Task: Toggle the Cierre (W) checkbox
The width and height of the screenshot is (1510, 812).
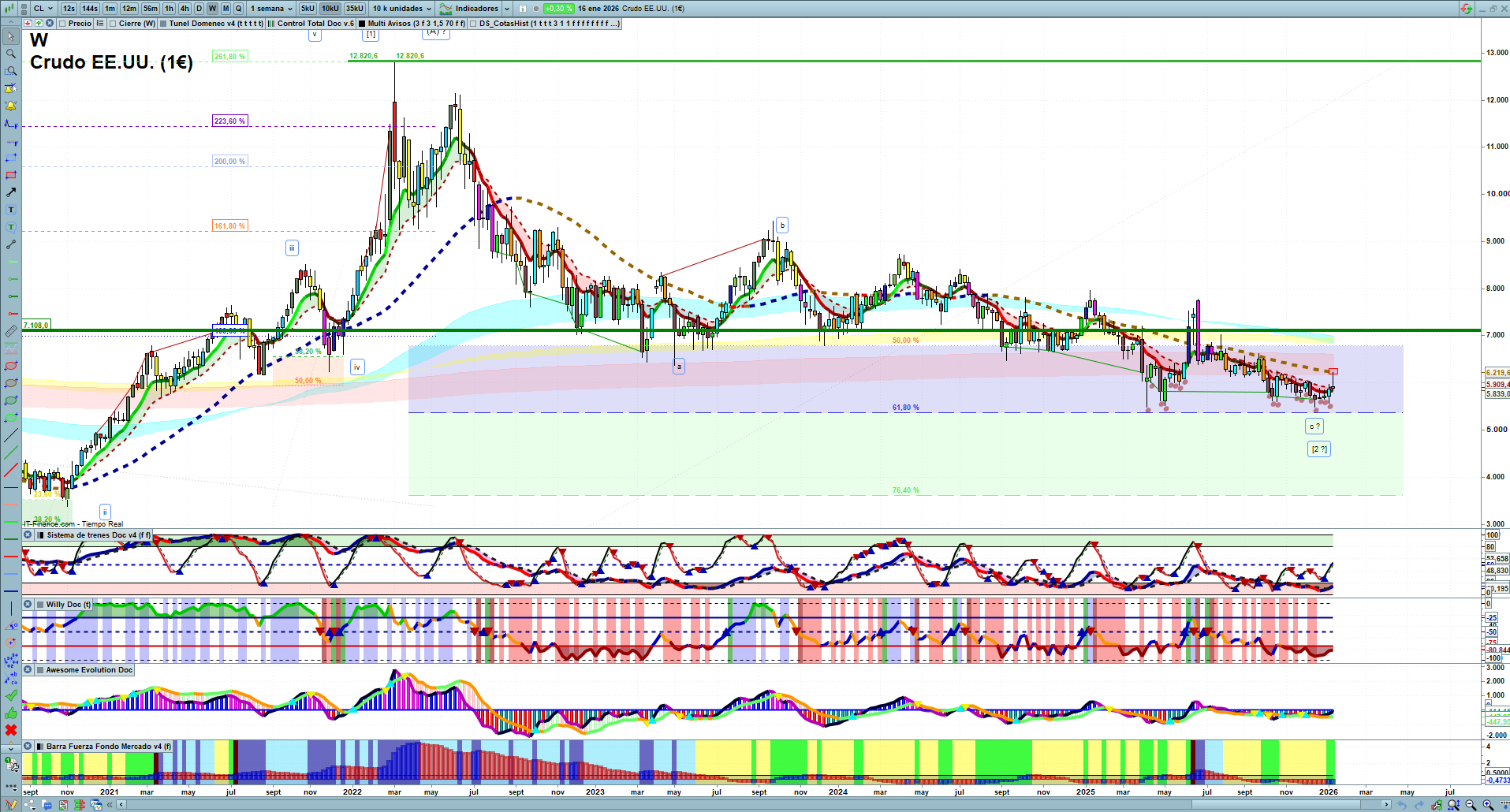Action: pos(114,24)
